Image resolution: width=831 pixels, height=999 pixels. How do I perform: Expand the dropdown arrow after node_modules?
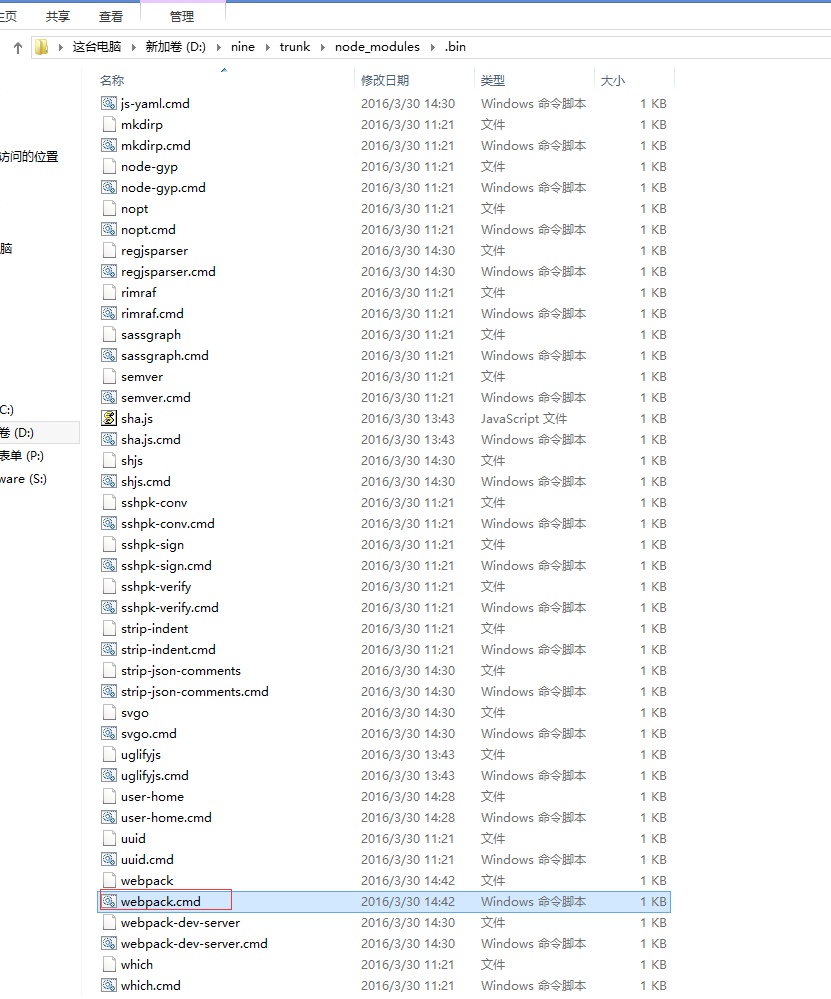click(433, 47)
